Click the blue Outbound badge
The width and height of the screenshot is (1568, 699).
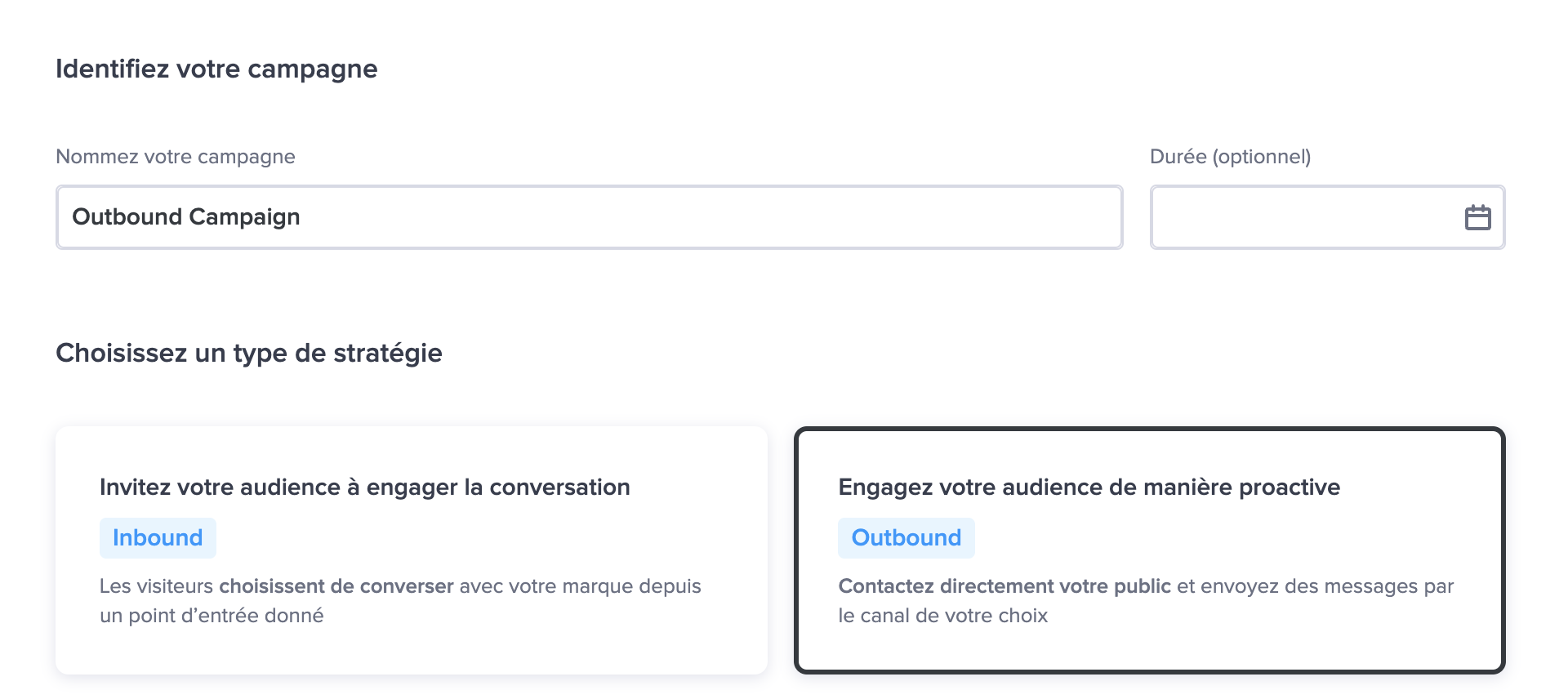pyautogui.click(x=906, y=538)
